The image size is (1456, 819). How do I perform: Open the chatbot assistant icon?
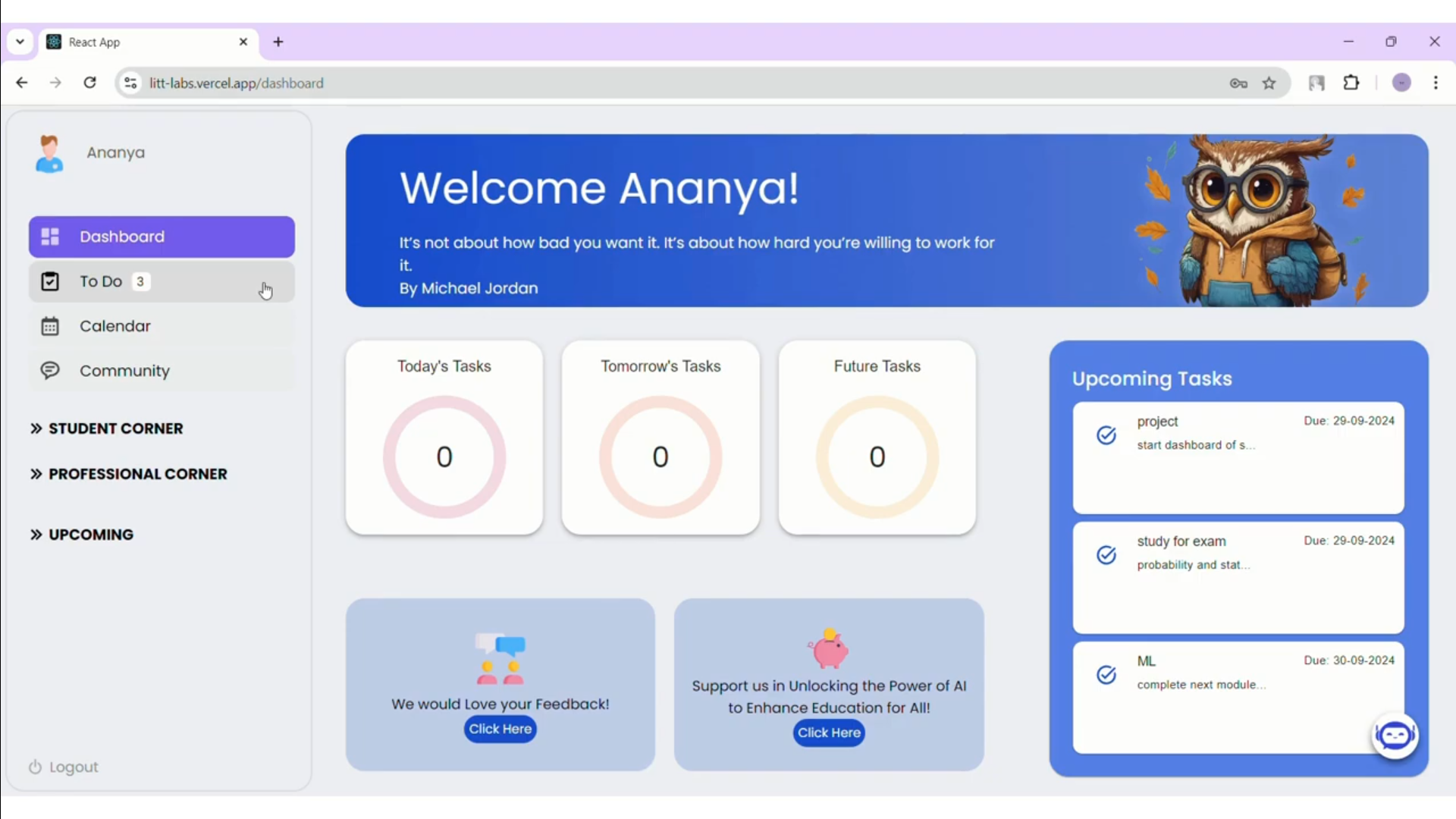point(1395,736)
